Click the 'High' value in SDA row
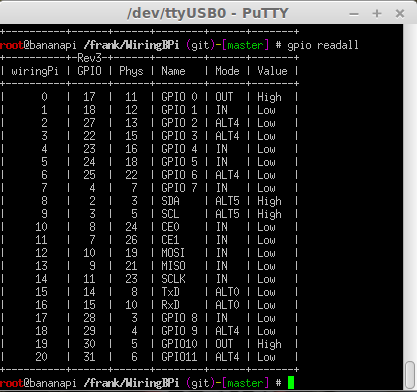 point(269,201)
